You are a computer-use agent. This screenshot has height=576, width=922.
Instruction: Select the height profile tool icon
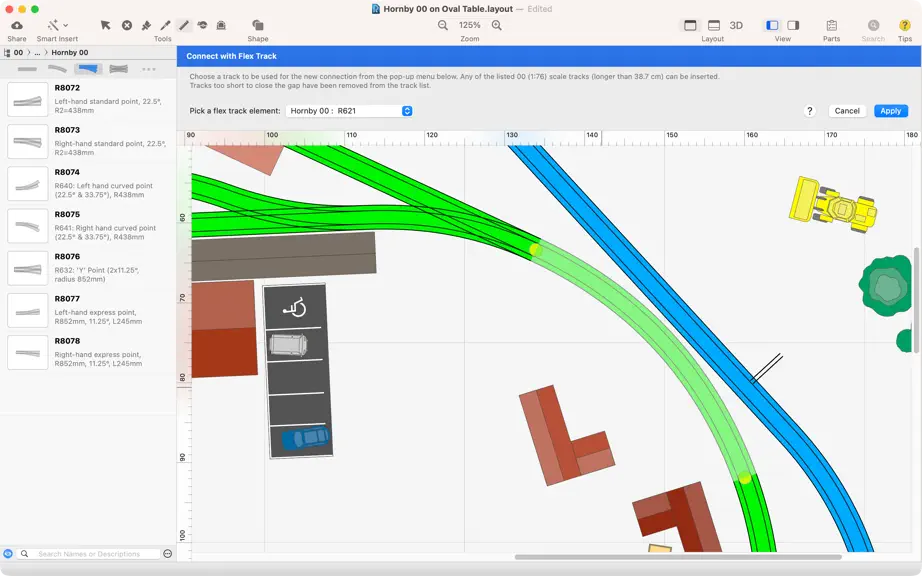pyautogui.click(x=202, y=25)
